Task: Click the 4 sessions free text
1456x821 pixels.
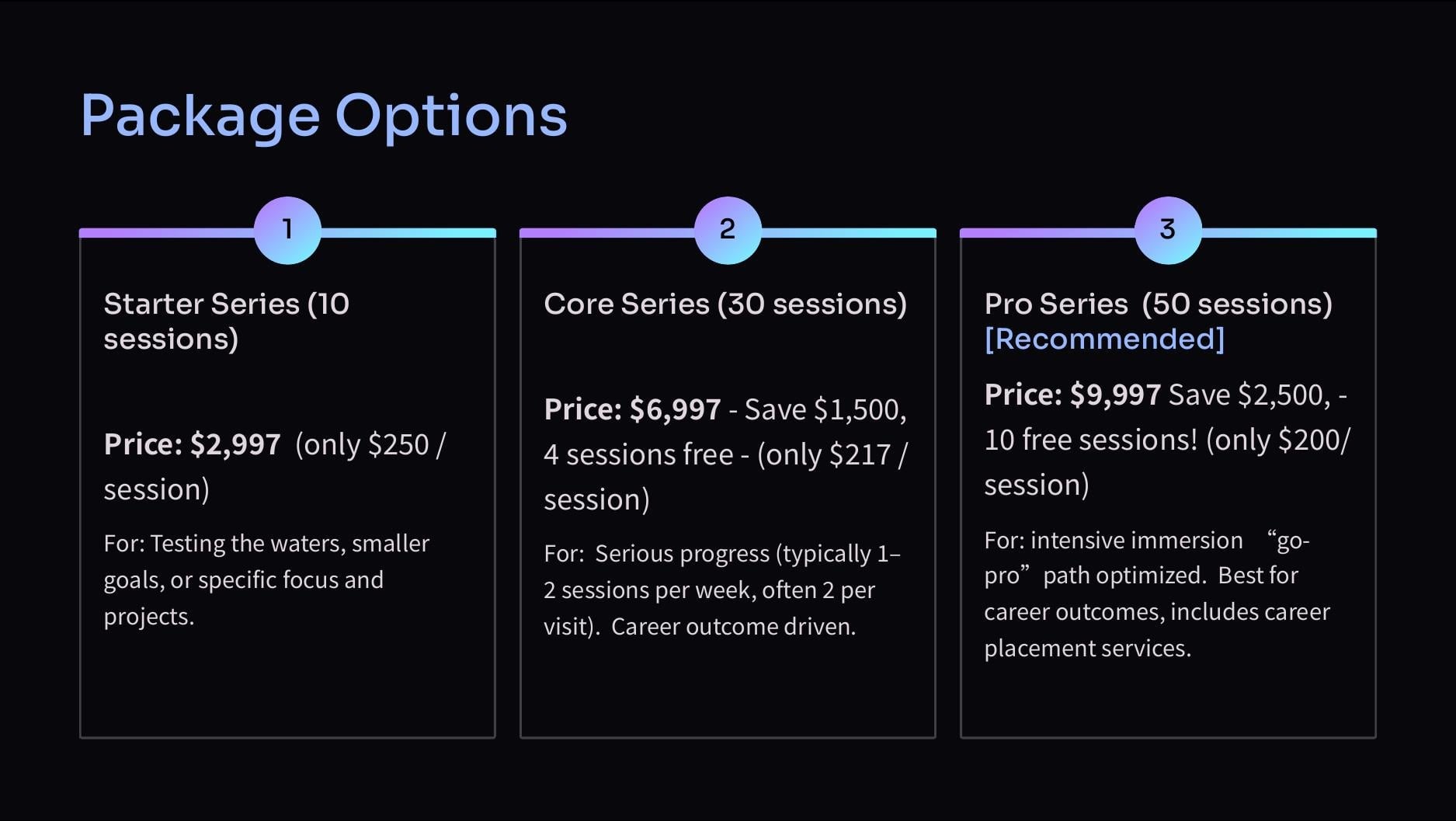Action: click(638, 454)
